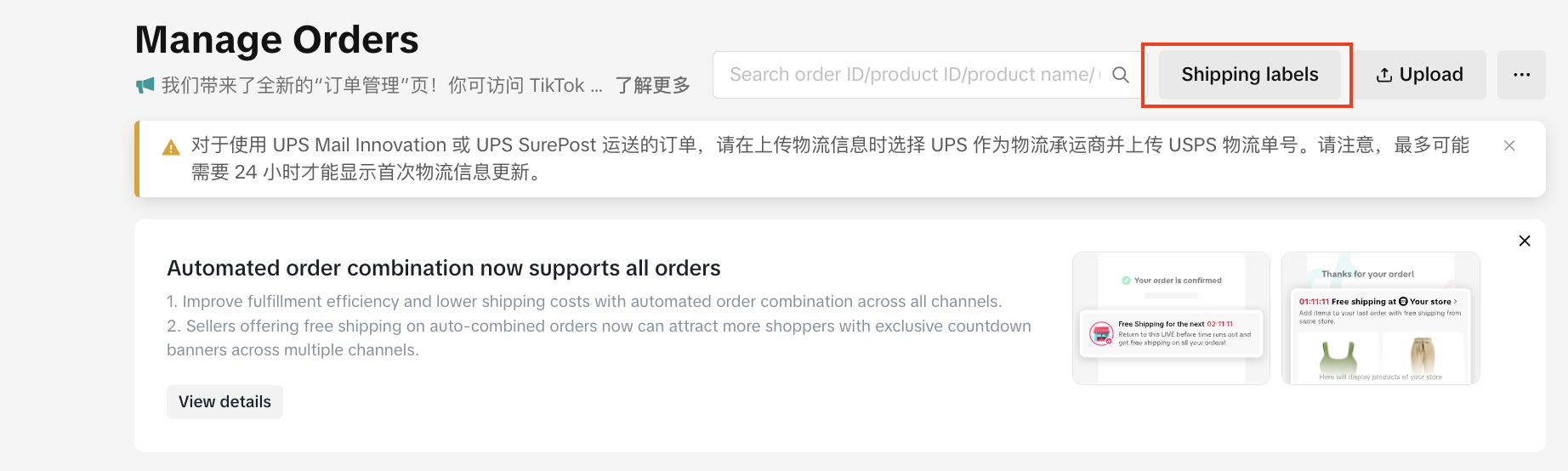Dismiss the UPS Mail Innovation notice

coord(1509,145)
